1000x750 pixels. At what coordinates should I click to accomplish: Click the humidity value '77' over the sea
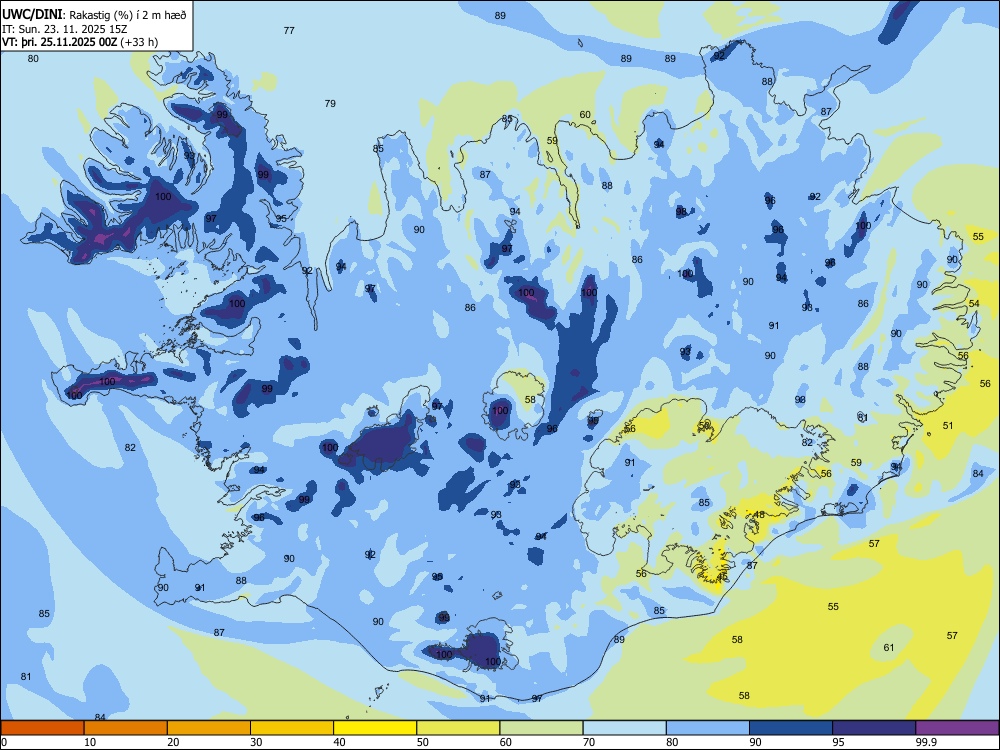point(289,31)
